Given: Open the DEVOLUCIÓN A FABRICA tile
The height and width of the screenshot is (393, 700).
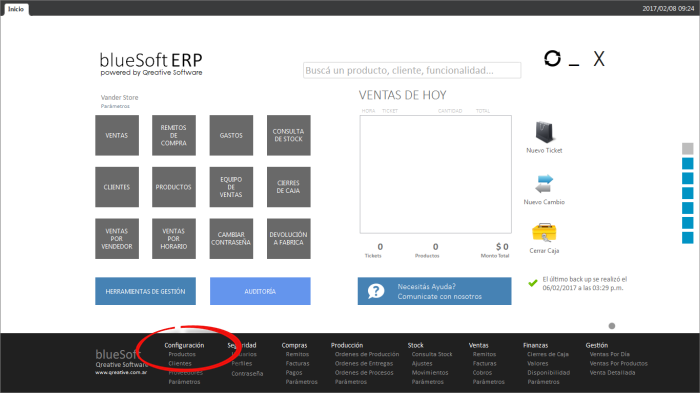Looking at the screenshot, I should pyautogui.click(x=288, y=238).
